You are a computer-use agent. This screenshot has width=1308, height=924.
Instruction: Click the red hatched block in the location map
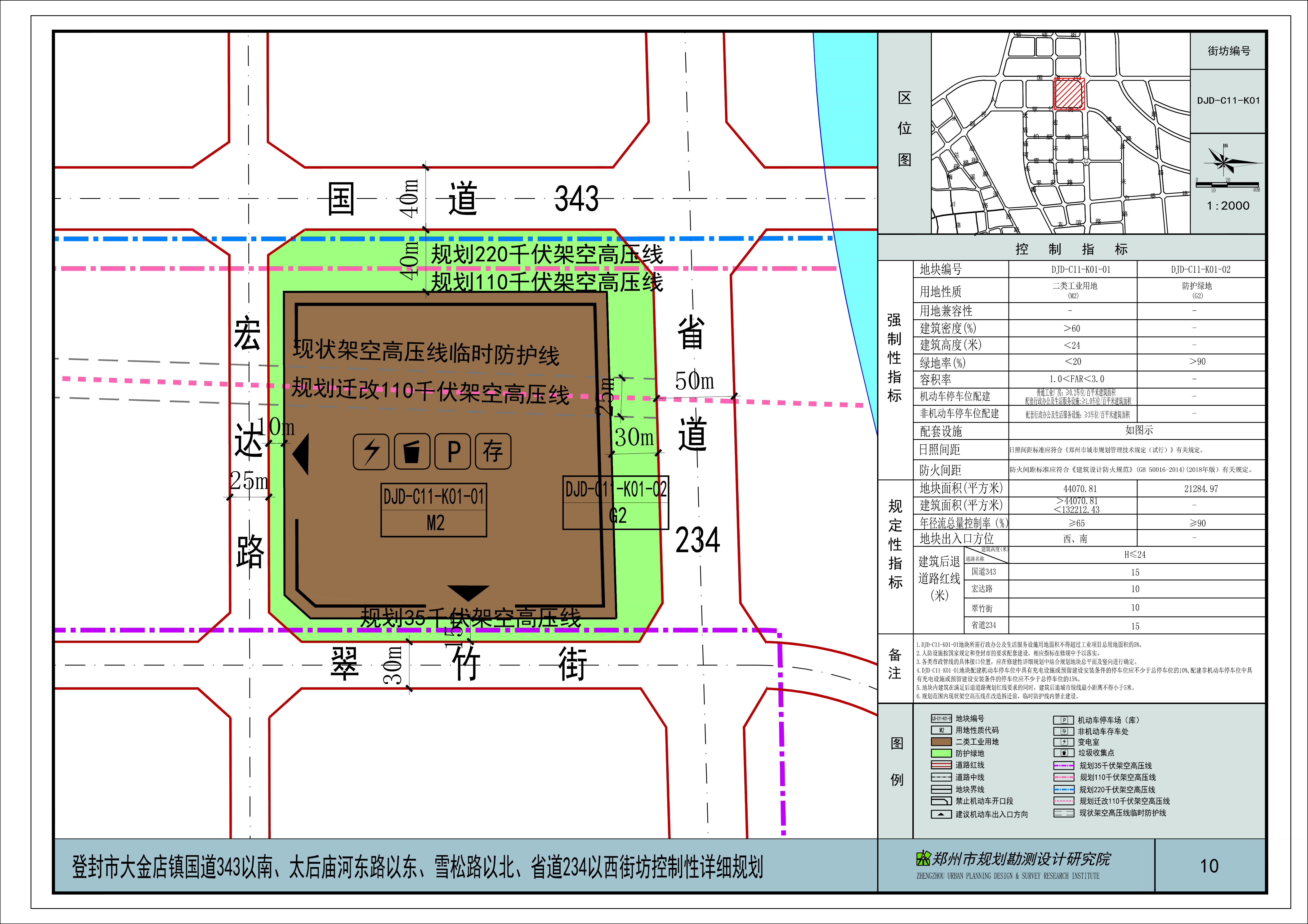[x=1069, y=94]
